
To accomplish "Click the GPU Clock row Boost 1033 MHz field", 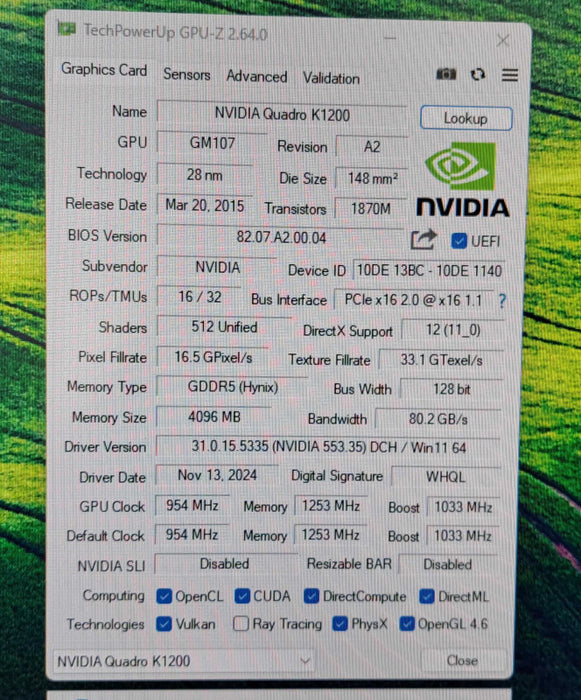I will (x=463, y=508).
